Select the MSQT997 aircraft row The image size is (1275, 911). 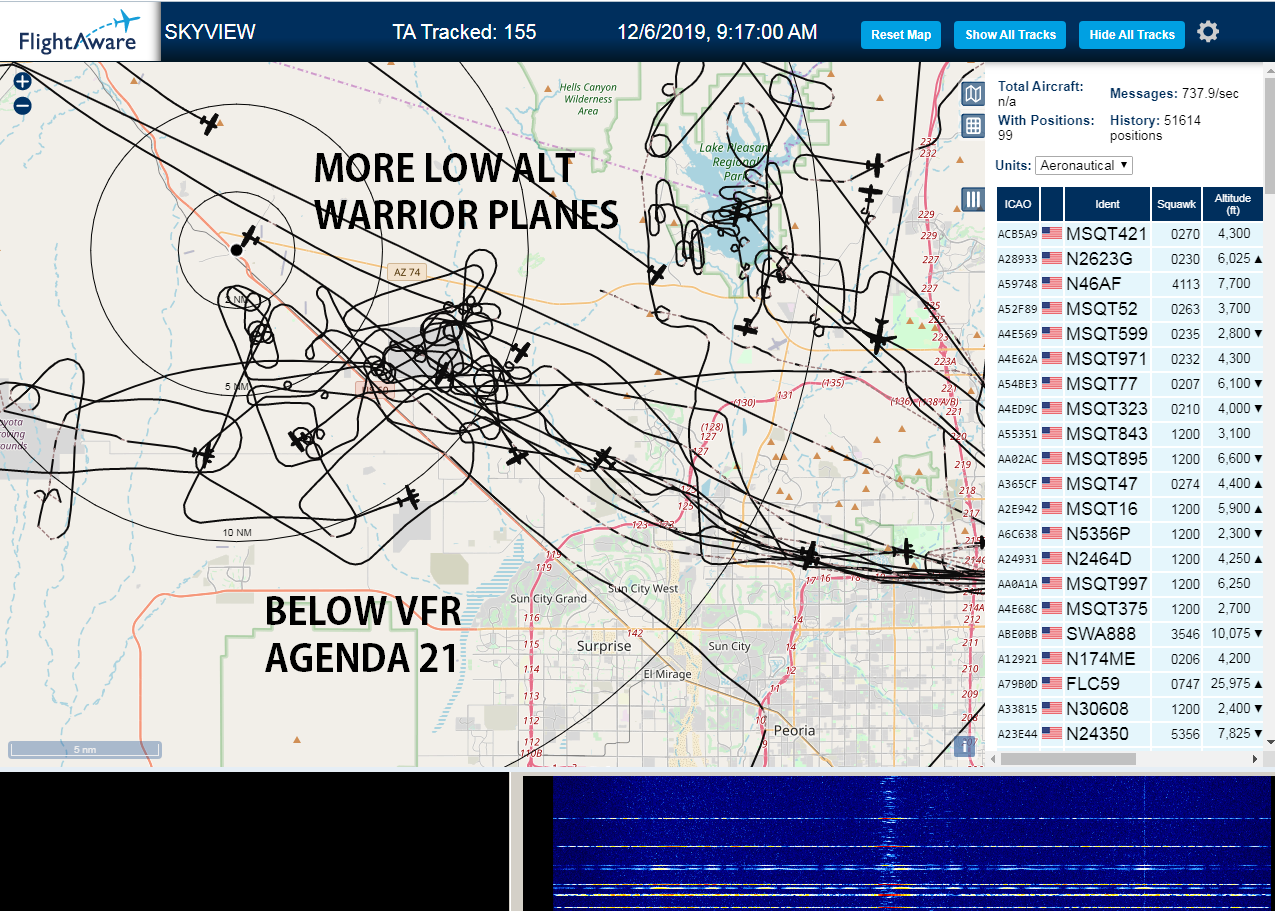point(1130,583)
